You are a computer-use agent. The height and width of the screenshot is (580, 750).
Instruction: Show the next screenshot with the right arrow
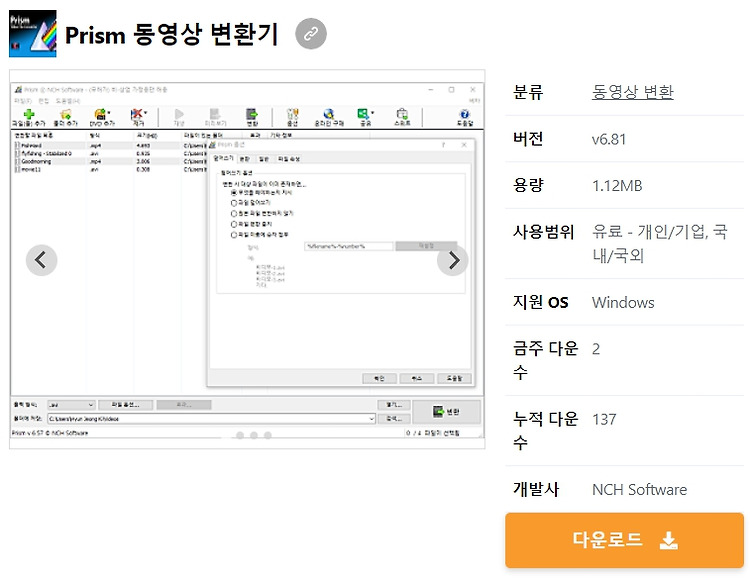pyautogui.click(x=453, y=260)
